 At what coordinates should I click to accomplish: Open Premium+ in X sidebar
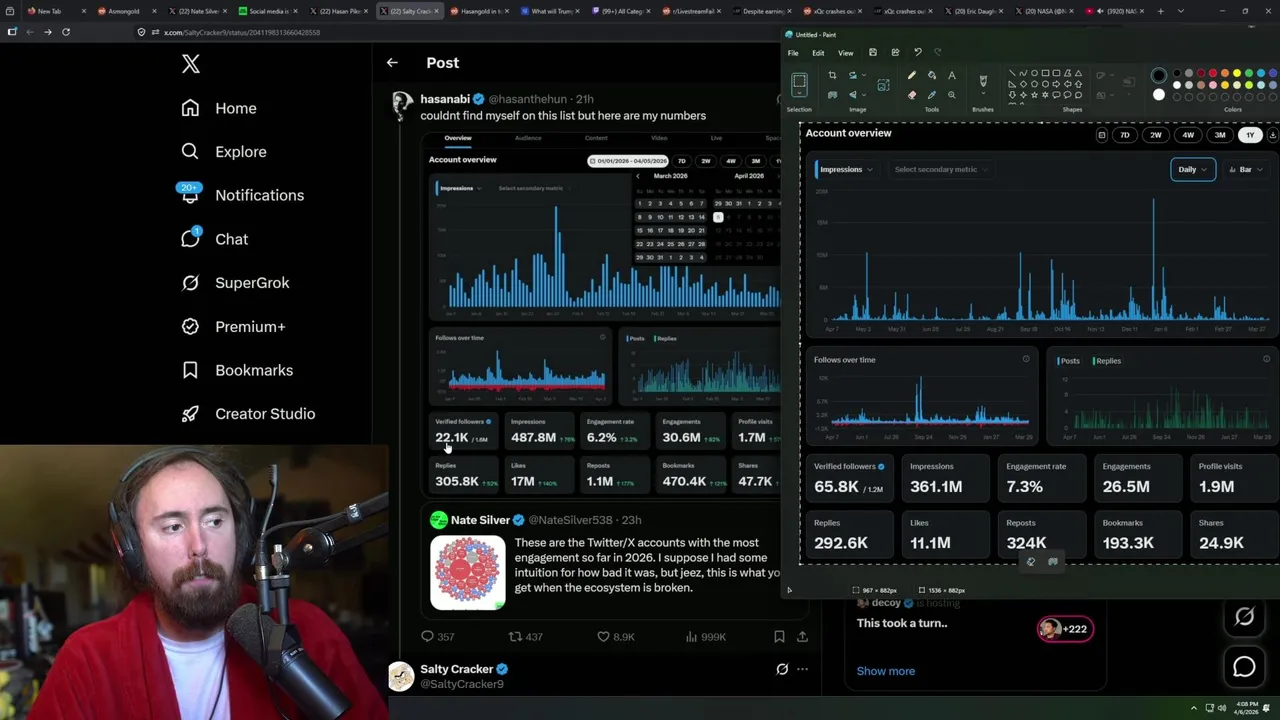point(233,327)
